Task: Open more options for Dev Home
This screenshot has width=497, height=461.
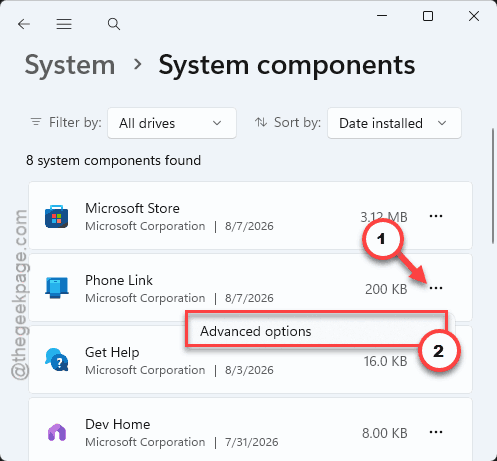Action: tap(436, 432)
